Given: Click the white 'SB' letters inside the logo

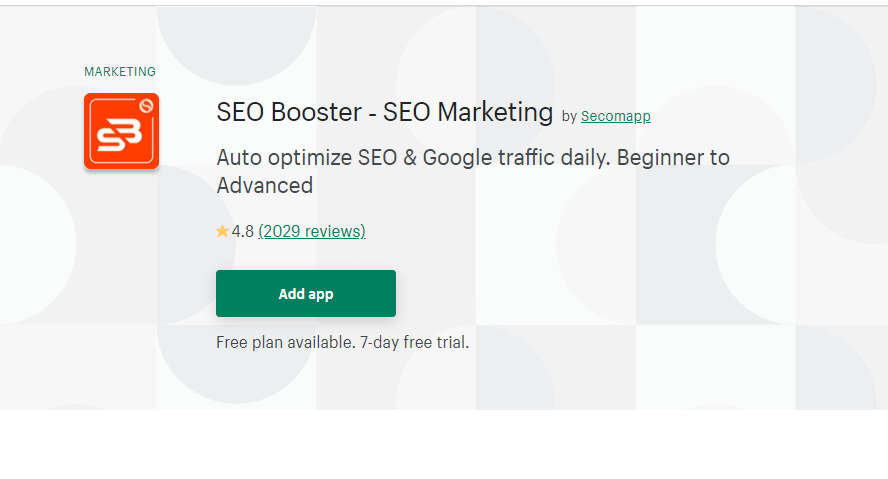Looking at the screenshot, I should coord(119,136).
